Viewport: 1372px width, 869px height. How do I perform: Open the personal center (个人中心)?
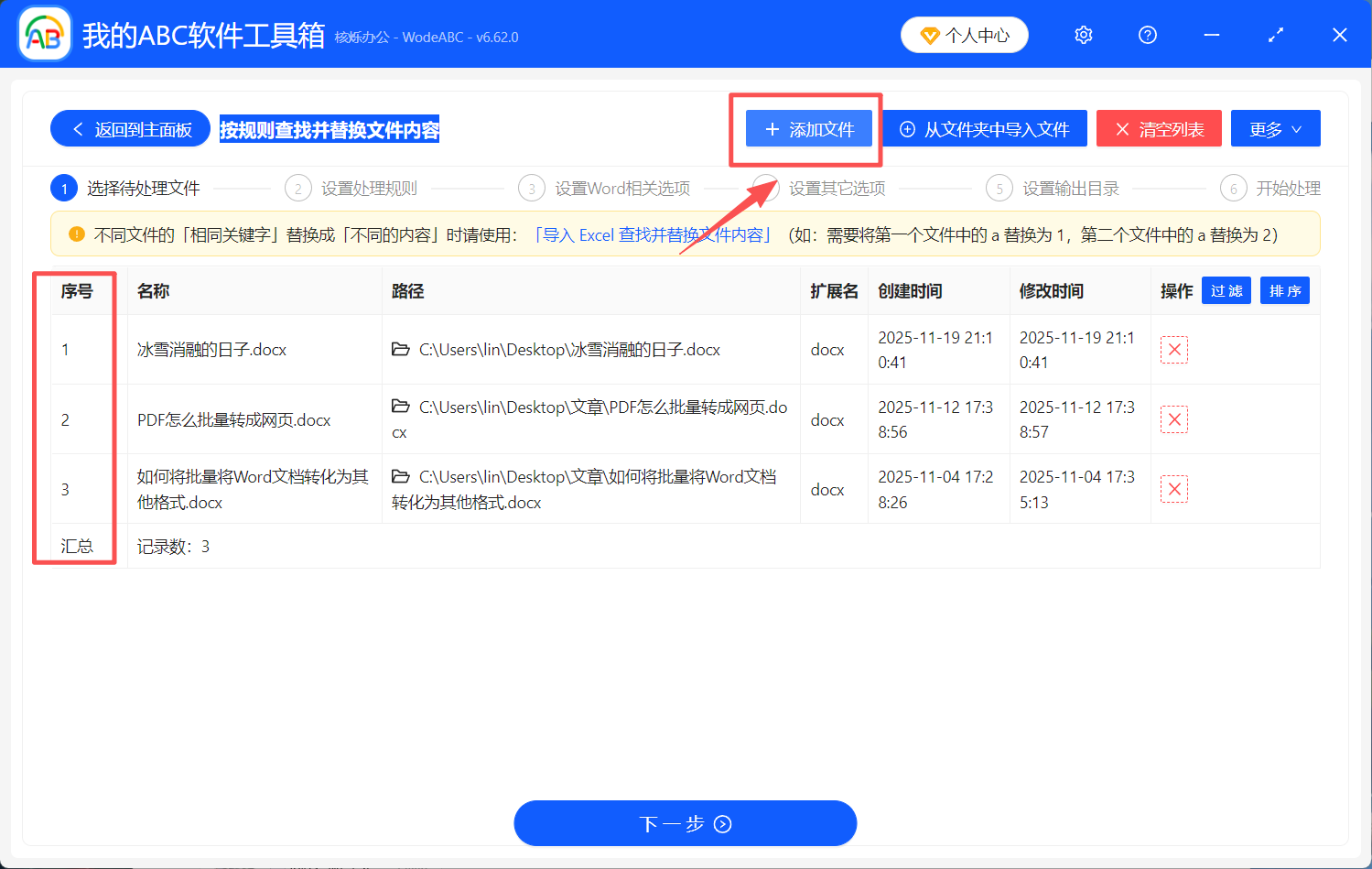click(964, 35)
